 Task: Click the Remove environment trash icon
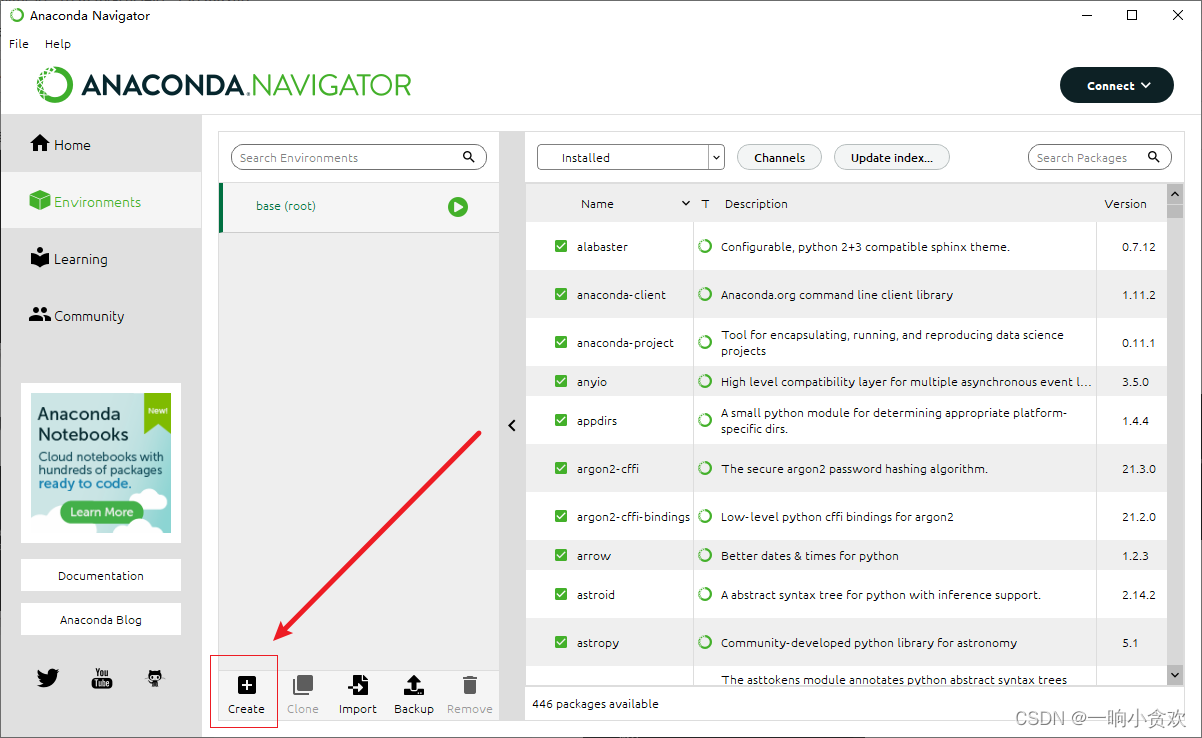point(470,685)
